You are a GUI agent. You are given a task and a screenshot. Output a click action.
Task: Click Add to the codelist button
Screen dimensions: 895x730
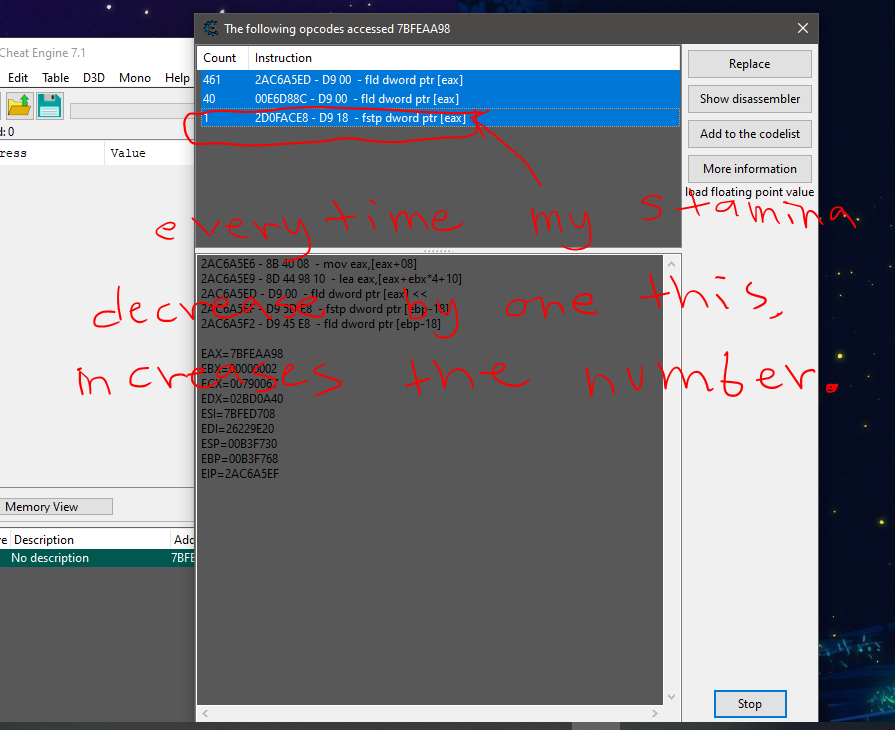(x=749, y=134)
